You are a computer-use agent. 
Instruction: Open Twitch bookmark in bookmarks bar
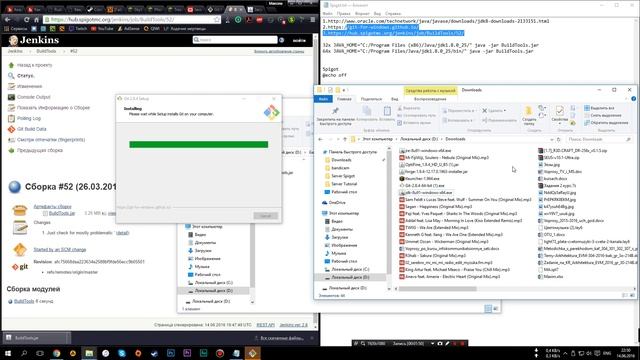point(78,29)
